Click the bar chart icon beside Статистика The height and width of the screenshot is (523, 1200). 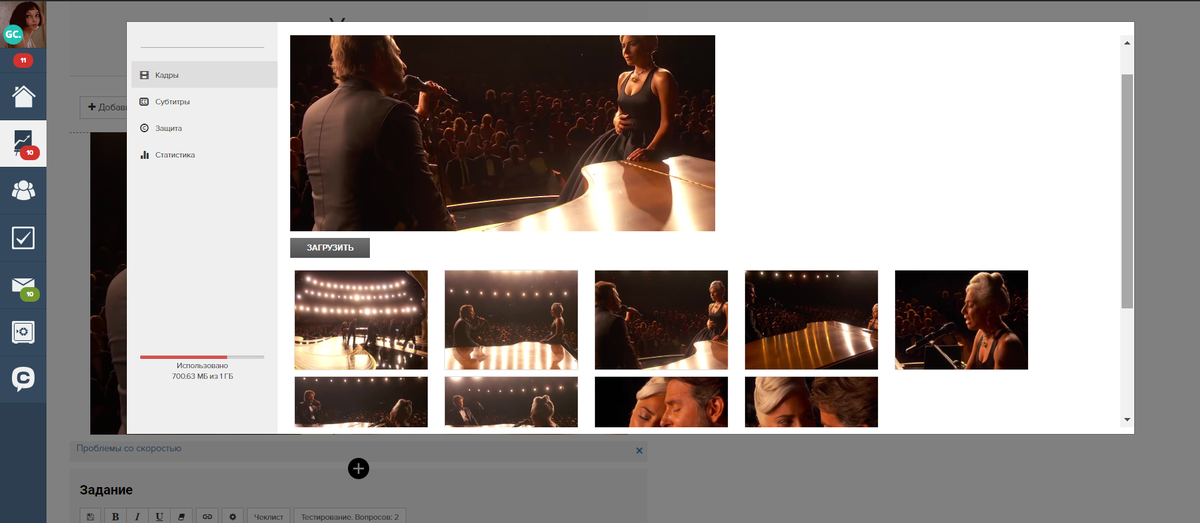coord(145,155)
